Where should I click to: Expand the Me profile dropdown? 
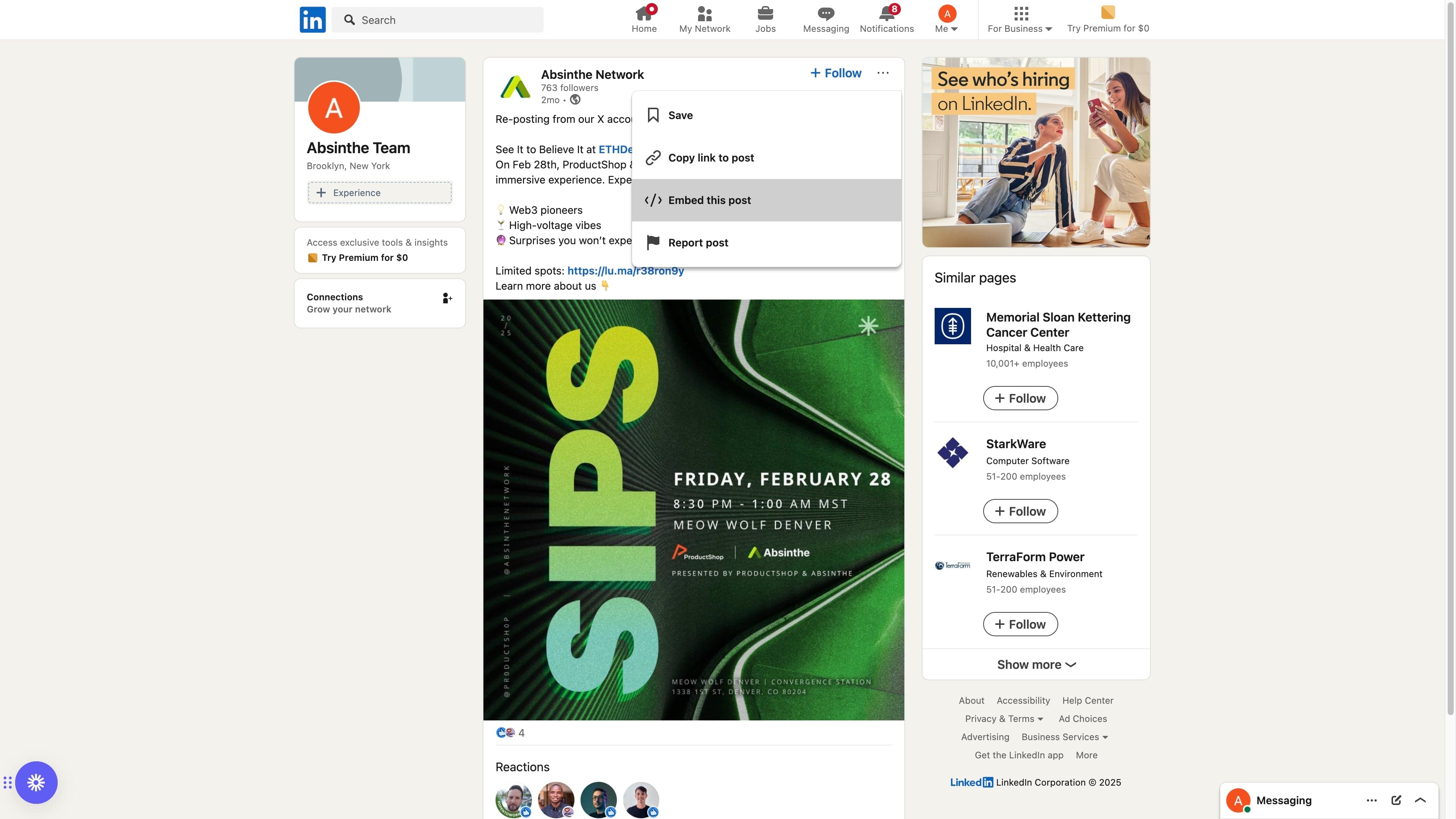(947, 20)
